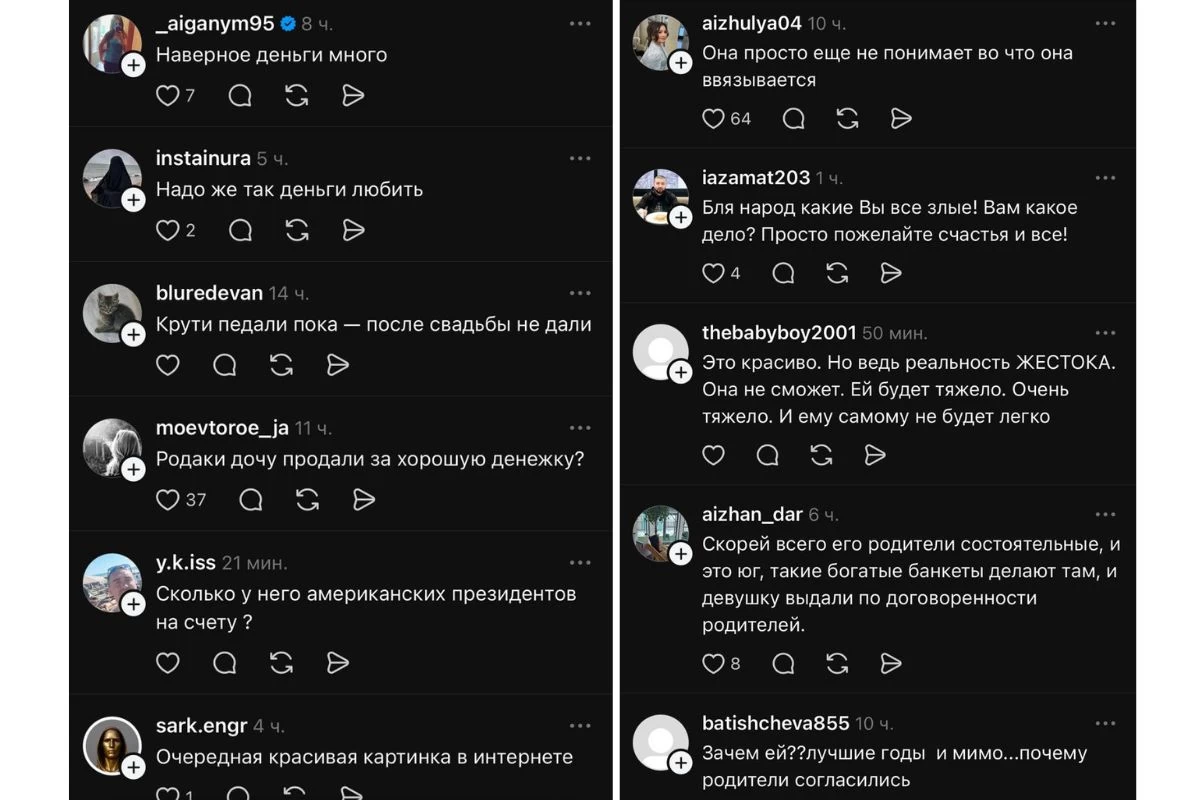This screenshot has width=1200, height=800.
Task: Like the comment by _aiganym95
Action: point(167,95)
